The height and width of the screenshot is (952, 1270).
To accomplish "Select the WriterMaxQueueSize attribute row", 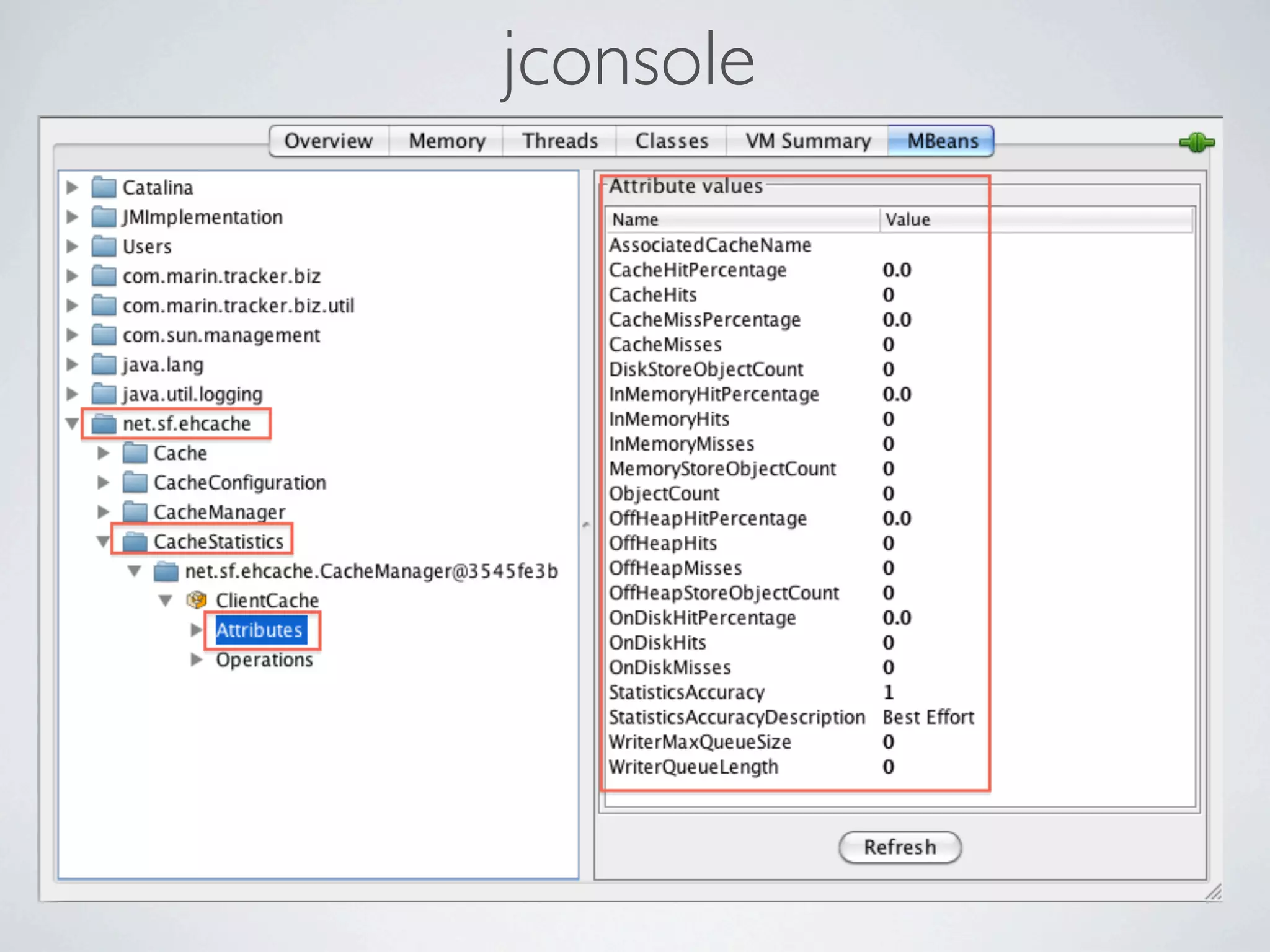I will (x=900, y=742).
